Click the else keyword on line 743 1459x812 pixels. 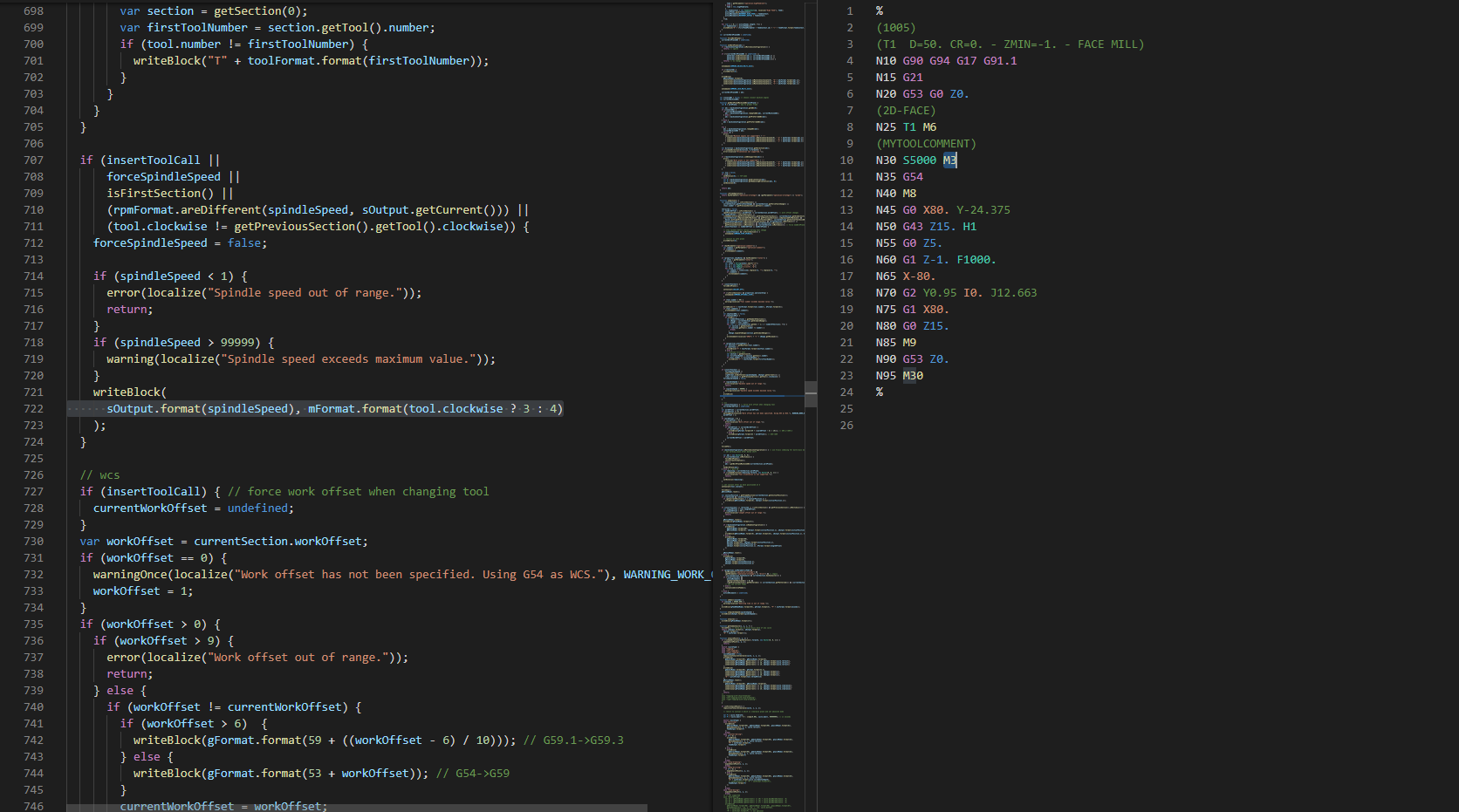point(147,757)
